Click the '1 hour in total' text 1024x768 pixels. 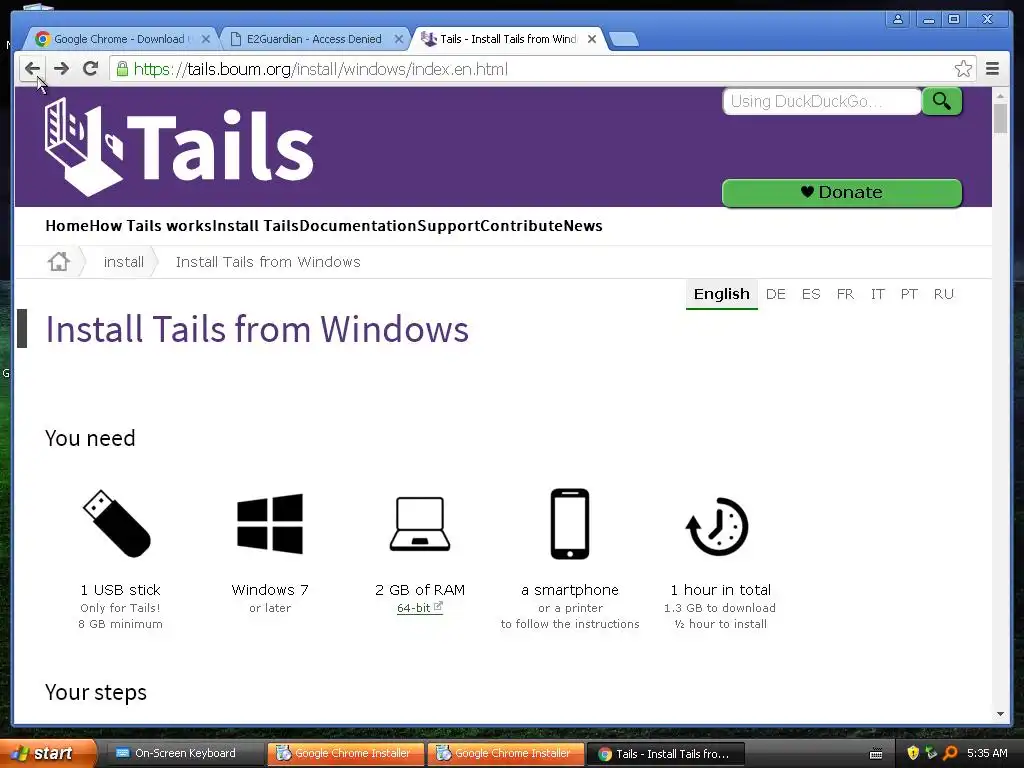point(720,590)
